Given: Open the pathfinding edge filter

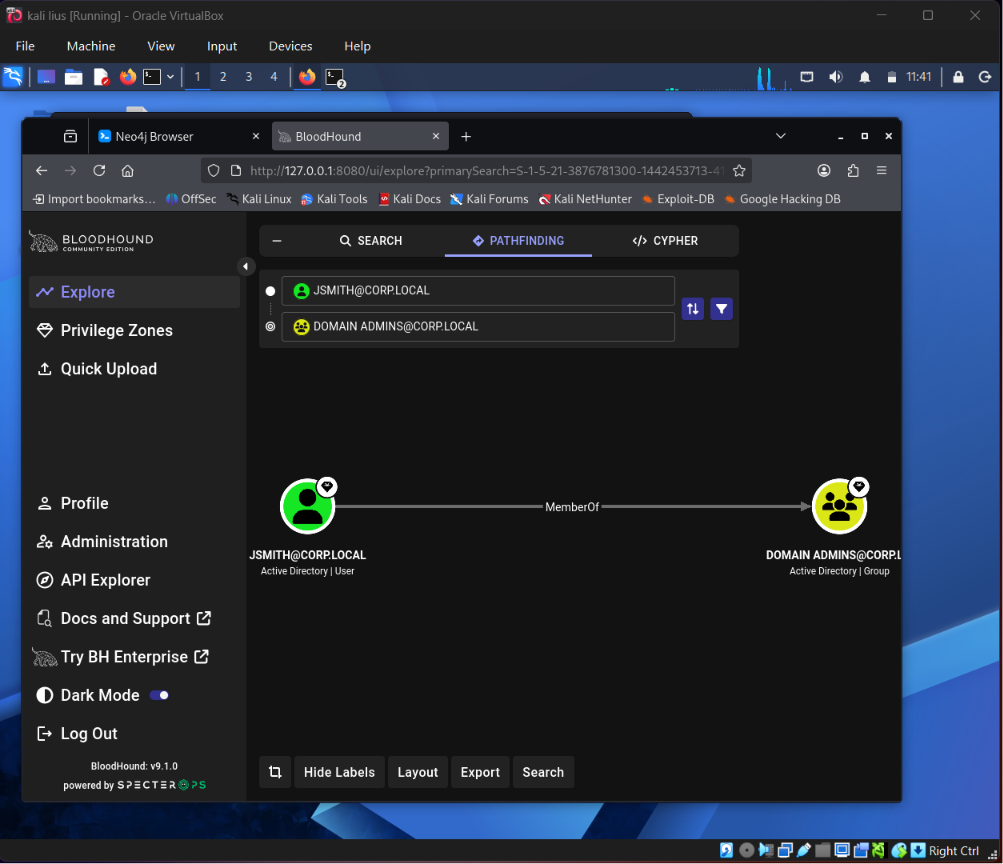Looking at the screenshot, I should [x=722, y=309].
